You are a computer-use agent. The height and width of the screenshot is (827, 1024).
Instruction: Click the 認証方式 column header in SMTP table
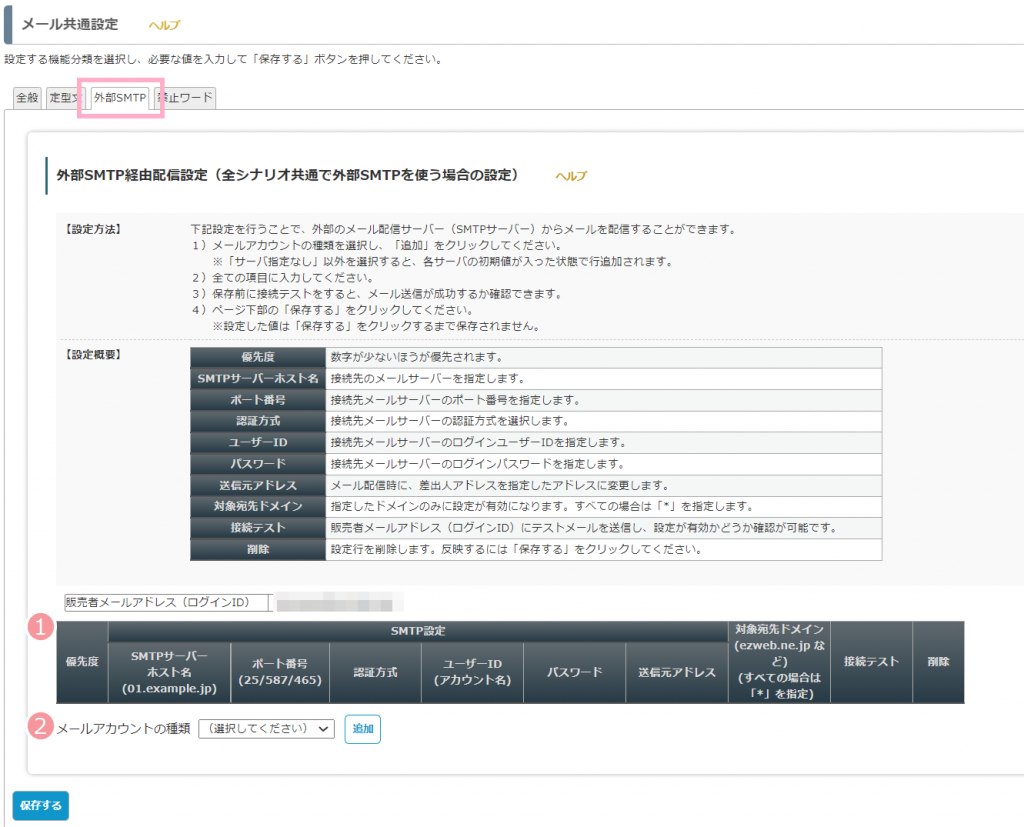click(376, 672)
